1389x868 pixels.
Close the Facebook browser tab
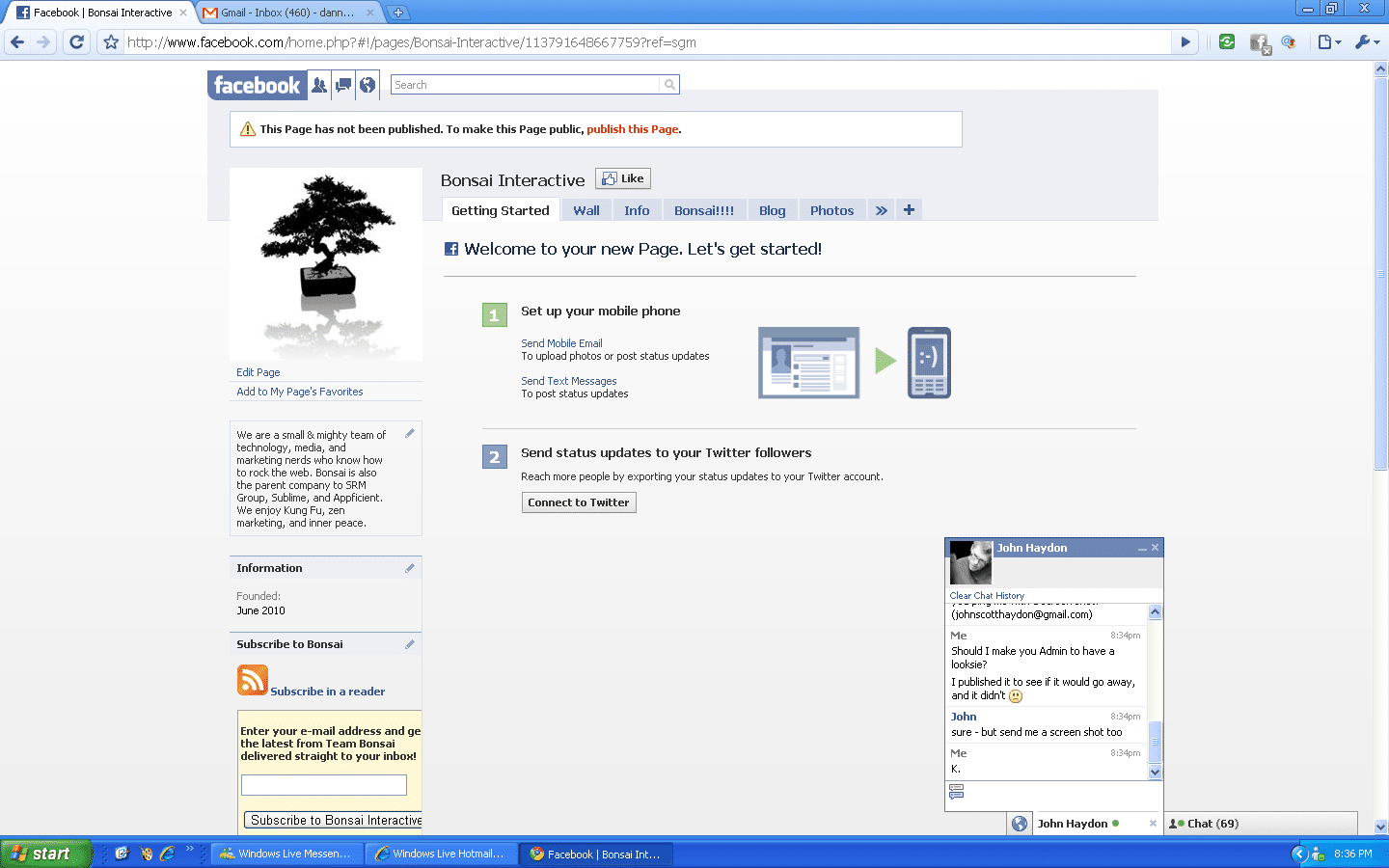pos(183,13)
